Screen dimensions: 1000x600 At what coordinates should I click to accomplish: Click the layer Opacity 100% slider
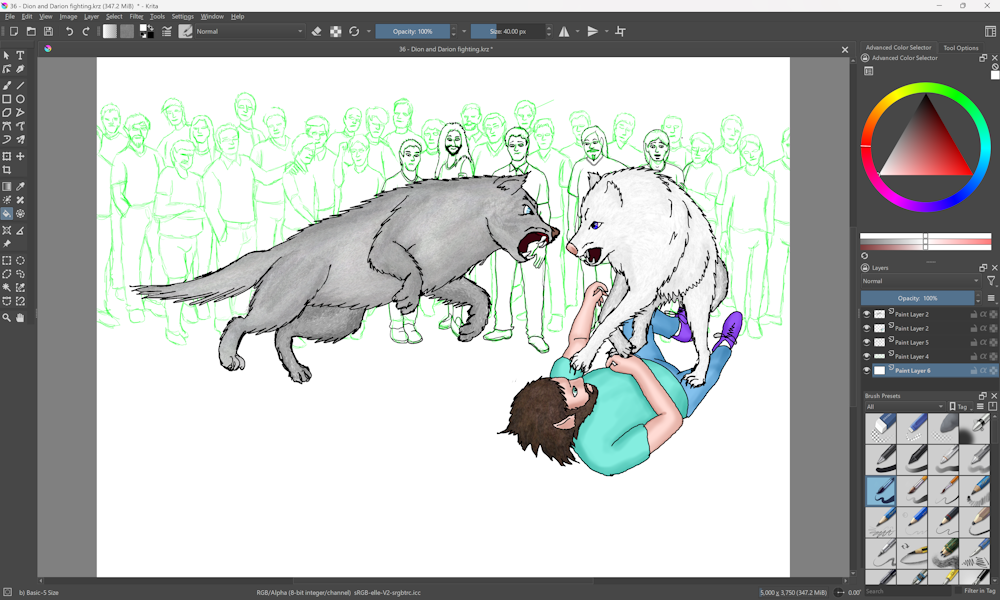point(917,298)
